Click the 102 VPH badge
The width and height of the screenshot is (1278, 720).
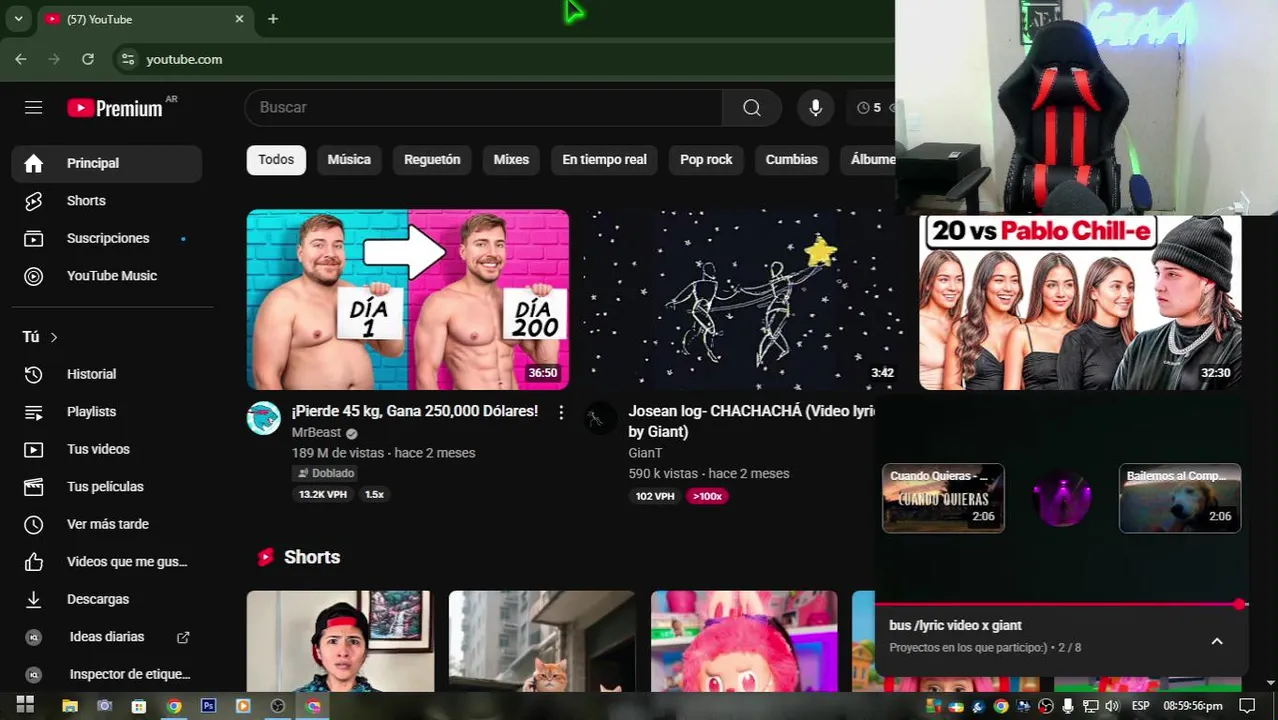click(655, 496)
